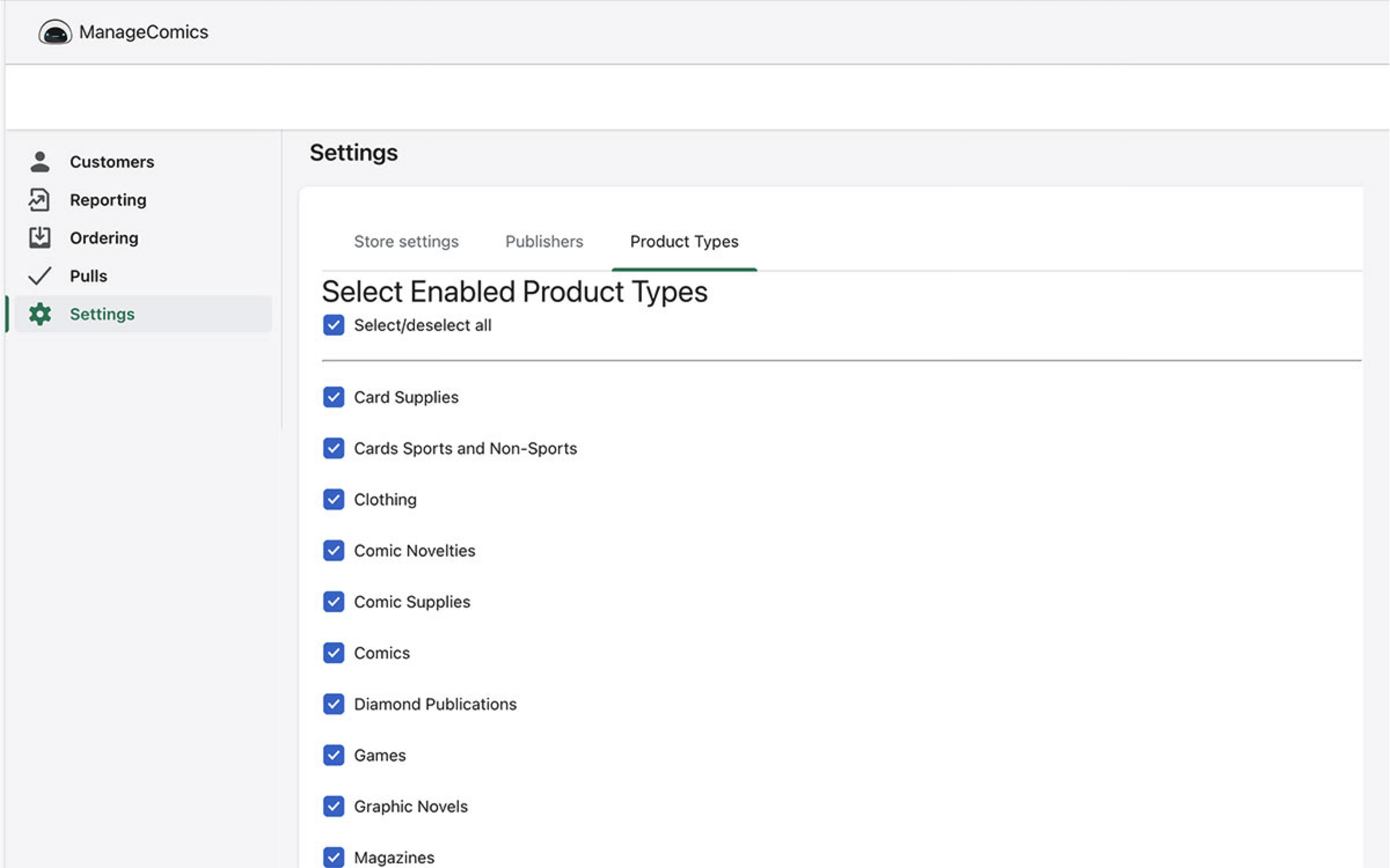
Task: Open the Customers sidebar section
Action: pos(112,161)
